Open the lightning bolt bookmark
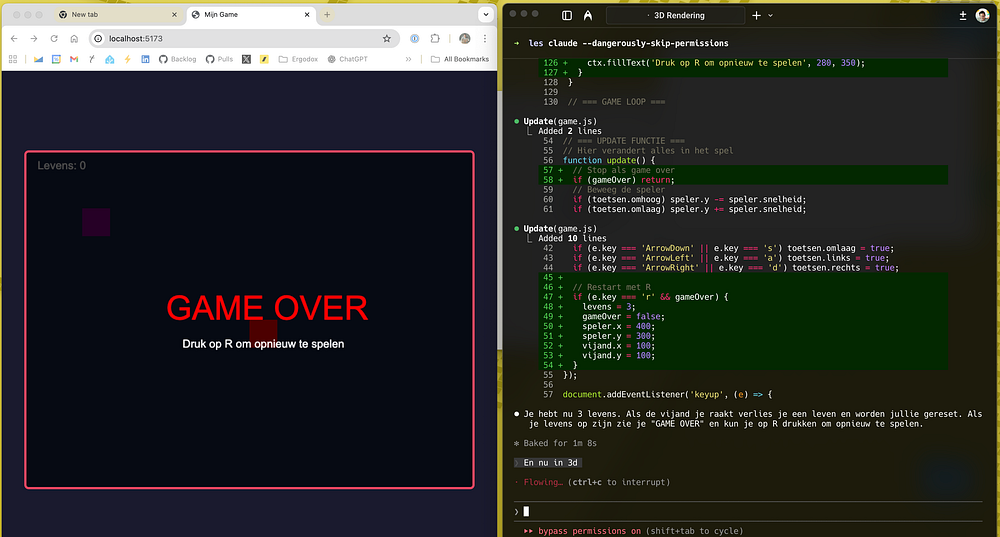This screenshot has height=537, width=1000. click(128, 59)
